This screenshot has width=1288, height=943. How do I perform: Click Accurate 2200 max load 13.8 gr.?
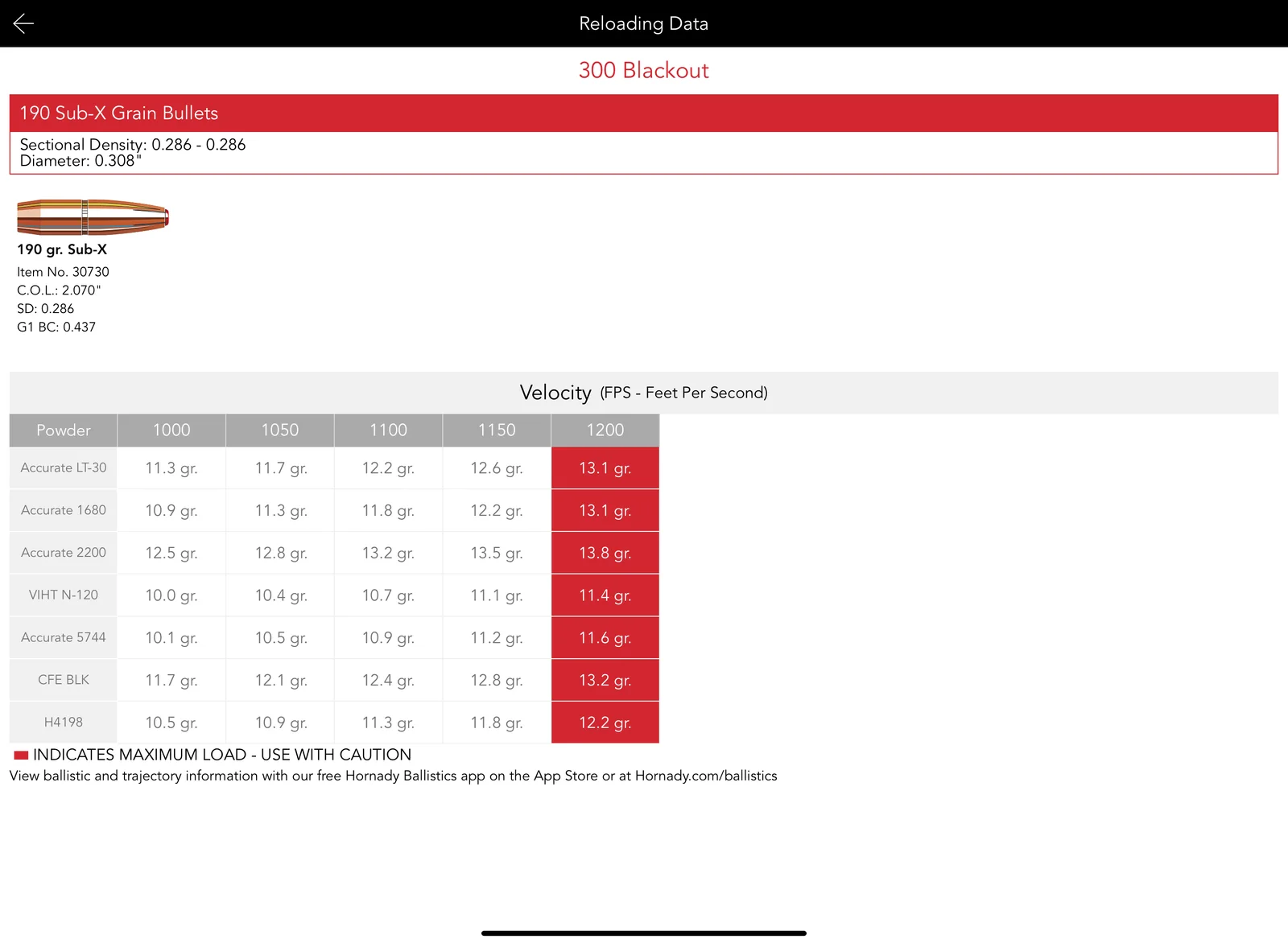605,553
